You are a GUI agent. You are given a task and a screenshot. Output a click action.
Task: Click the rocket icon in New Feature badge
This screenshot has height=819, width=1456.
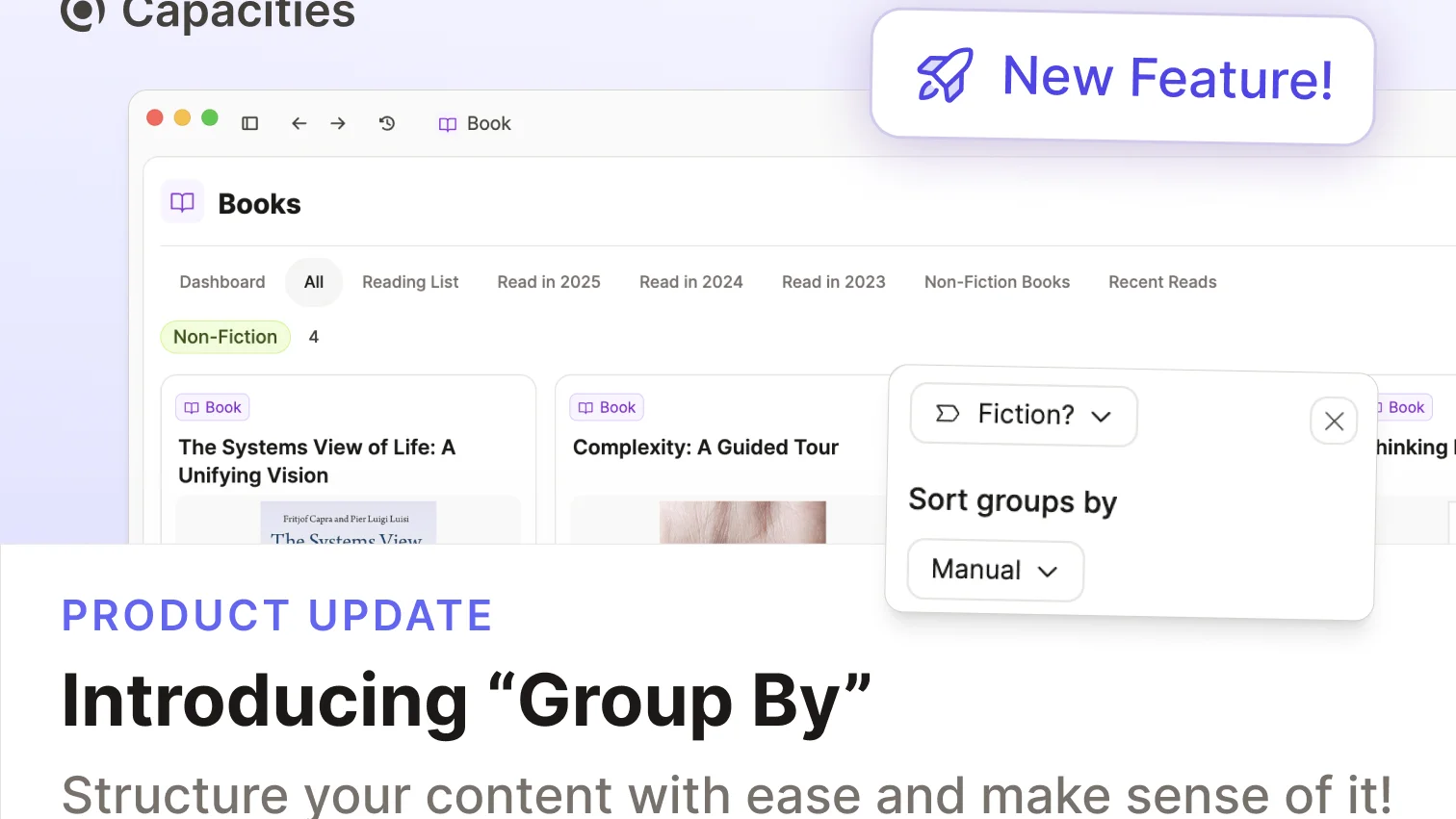[x=945, y=76]
